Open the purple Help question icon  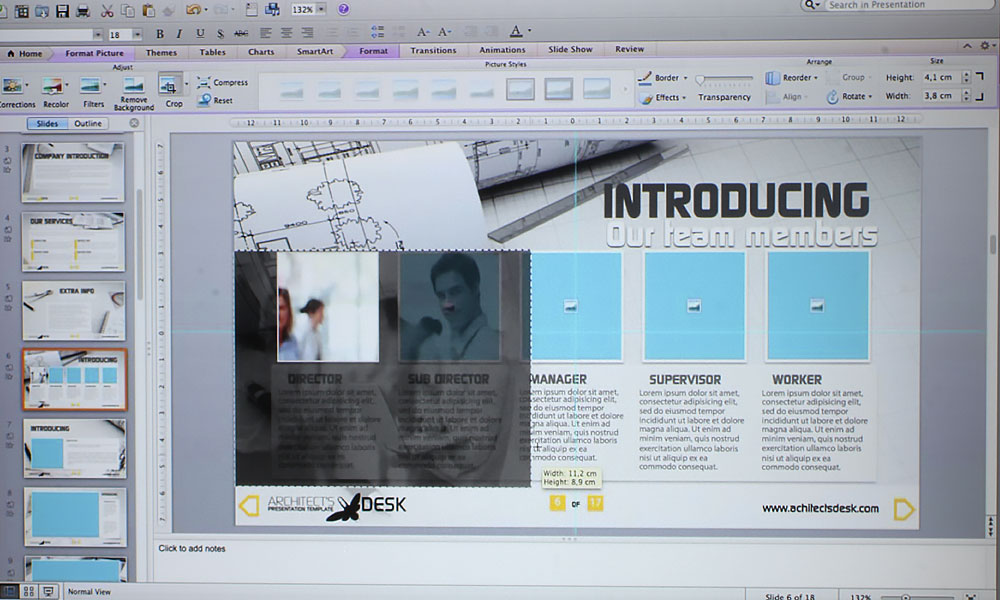click(x=343, y=9)
